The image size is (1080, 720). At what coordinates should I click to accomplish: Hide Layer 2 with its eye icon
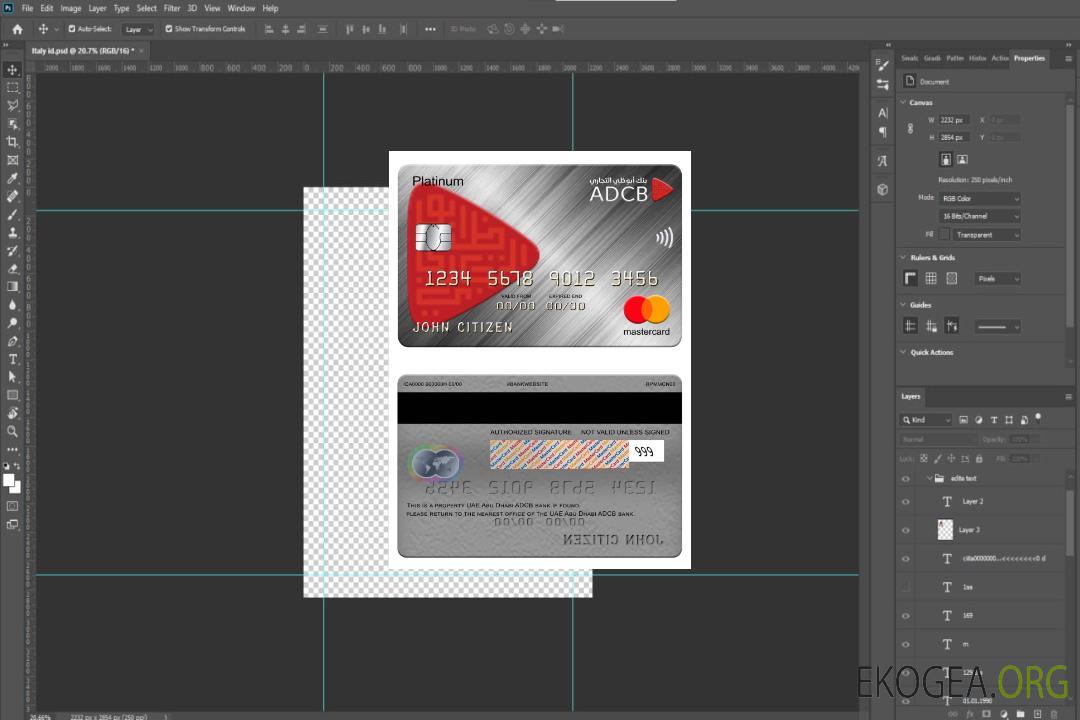pyautogui.click(x=906, y=502)
